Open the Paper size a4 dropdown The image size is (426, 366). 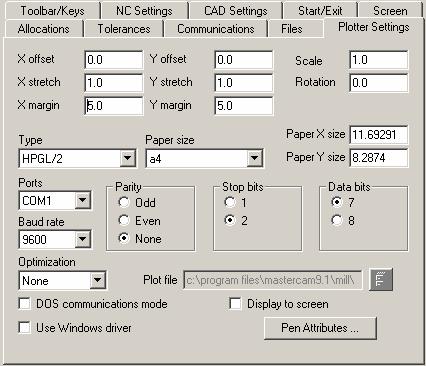pos(255,158)
